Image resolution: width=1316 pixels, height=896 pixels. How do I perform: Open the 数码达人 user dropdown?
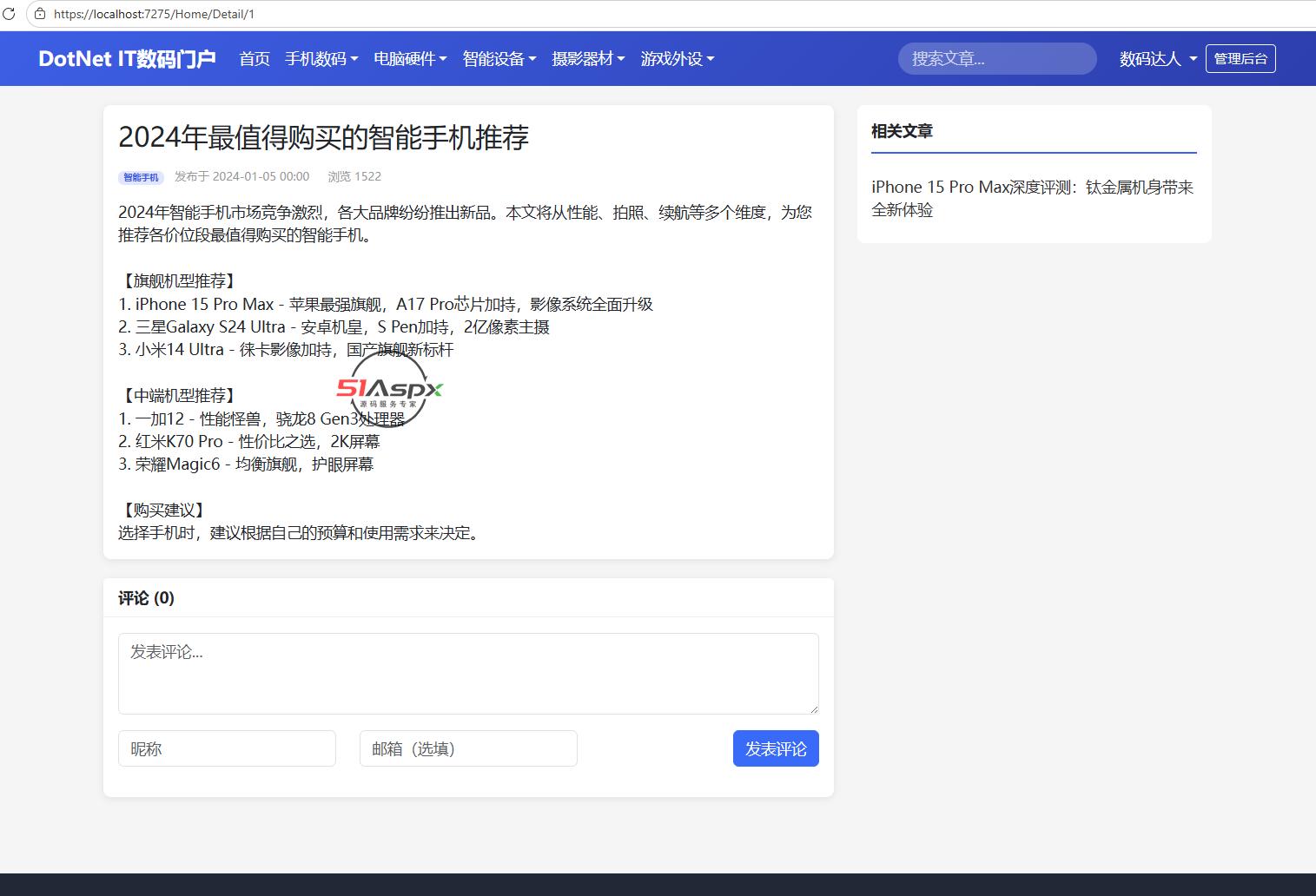pos(1158,58)
